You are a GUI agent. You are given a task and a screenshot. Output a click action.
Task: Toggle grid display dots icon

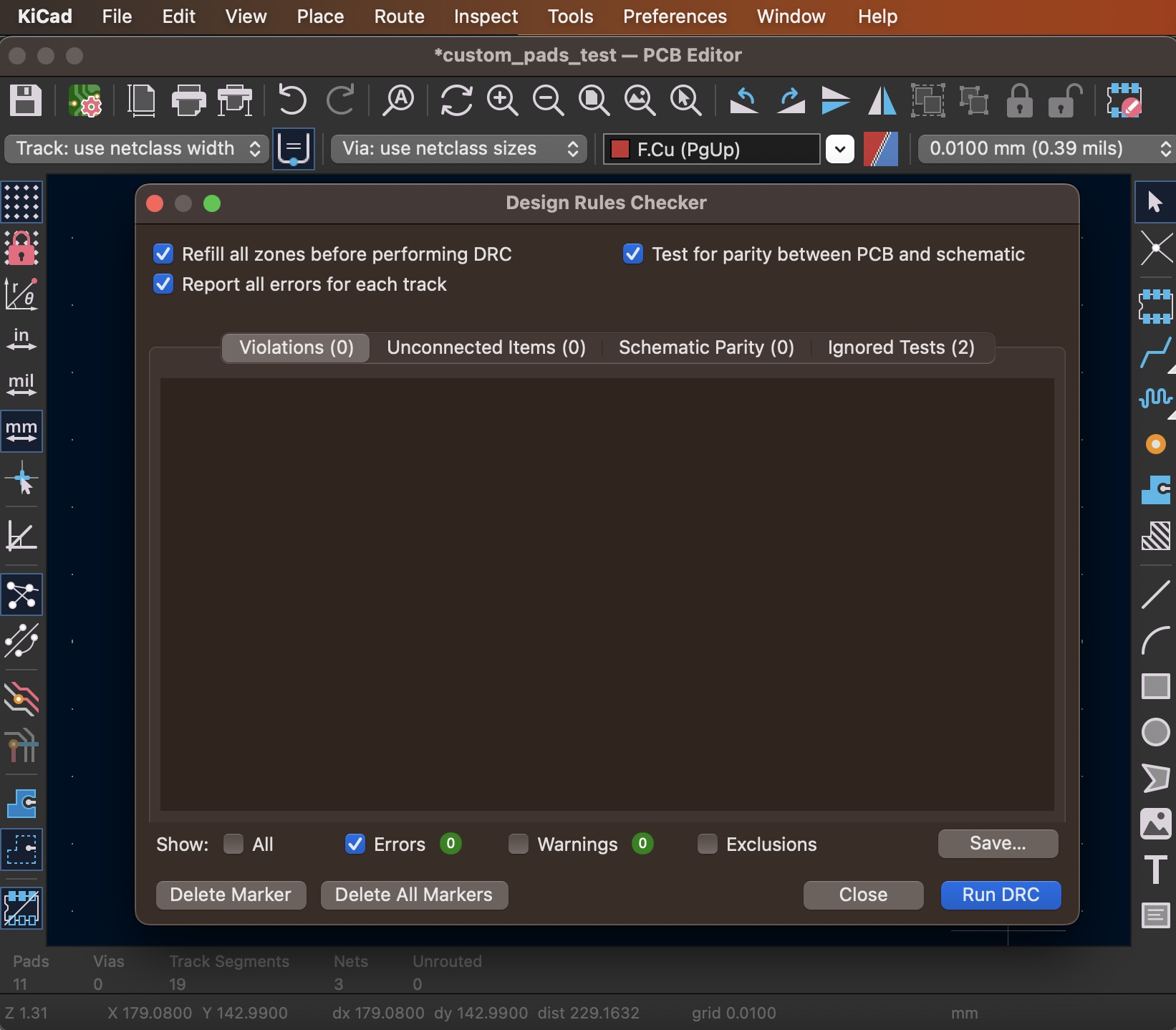[21, 202]
